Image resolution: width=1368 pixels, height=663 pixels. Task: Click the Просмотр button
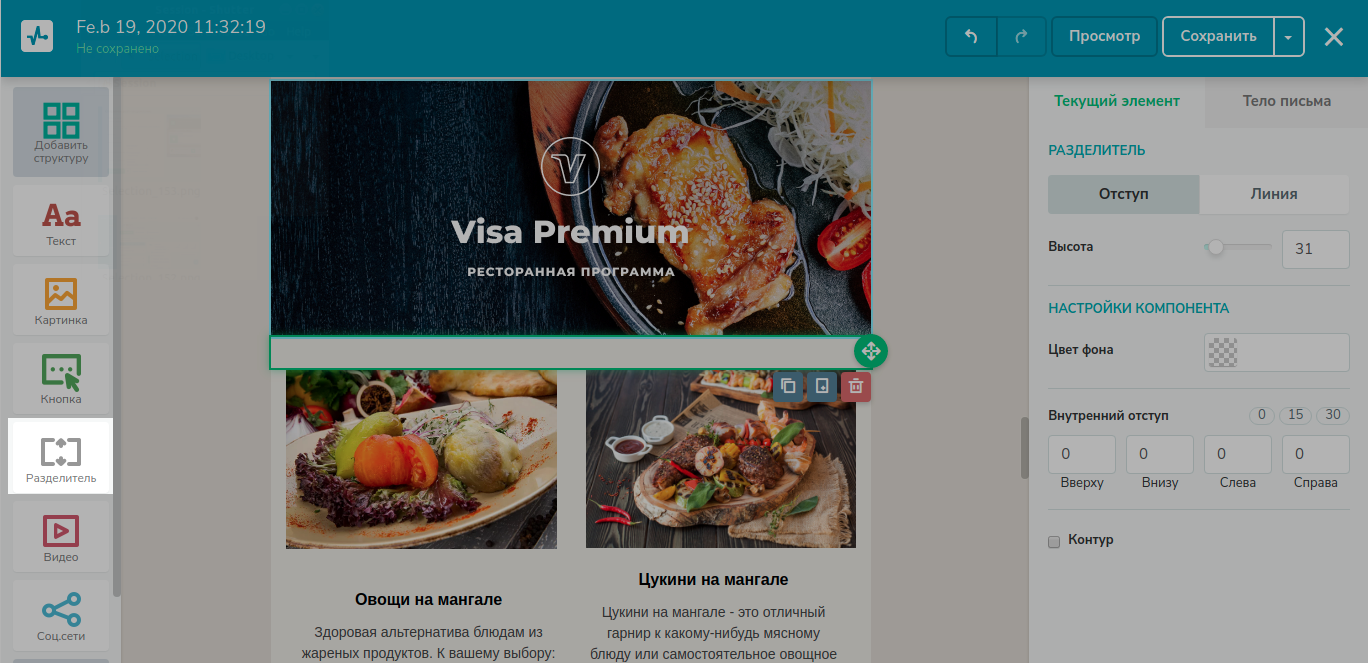[x=1104, y=36]
